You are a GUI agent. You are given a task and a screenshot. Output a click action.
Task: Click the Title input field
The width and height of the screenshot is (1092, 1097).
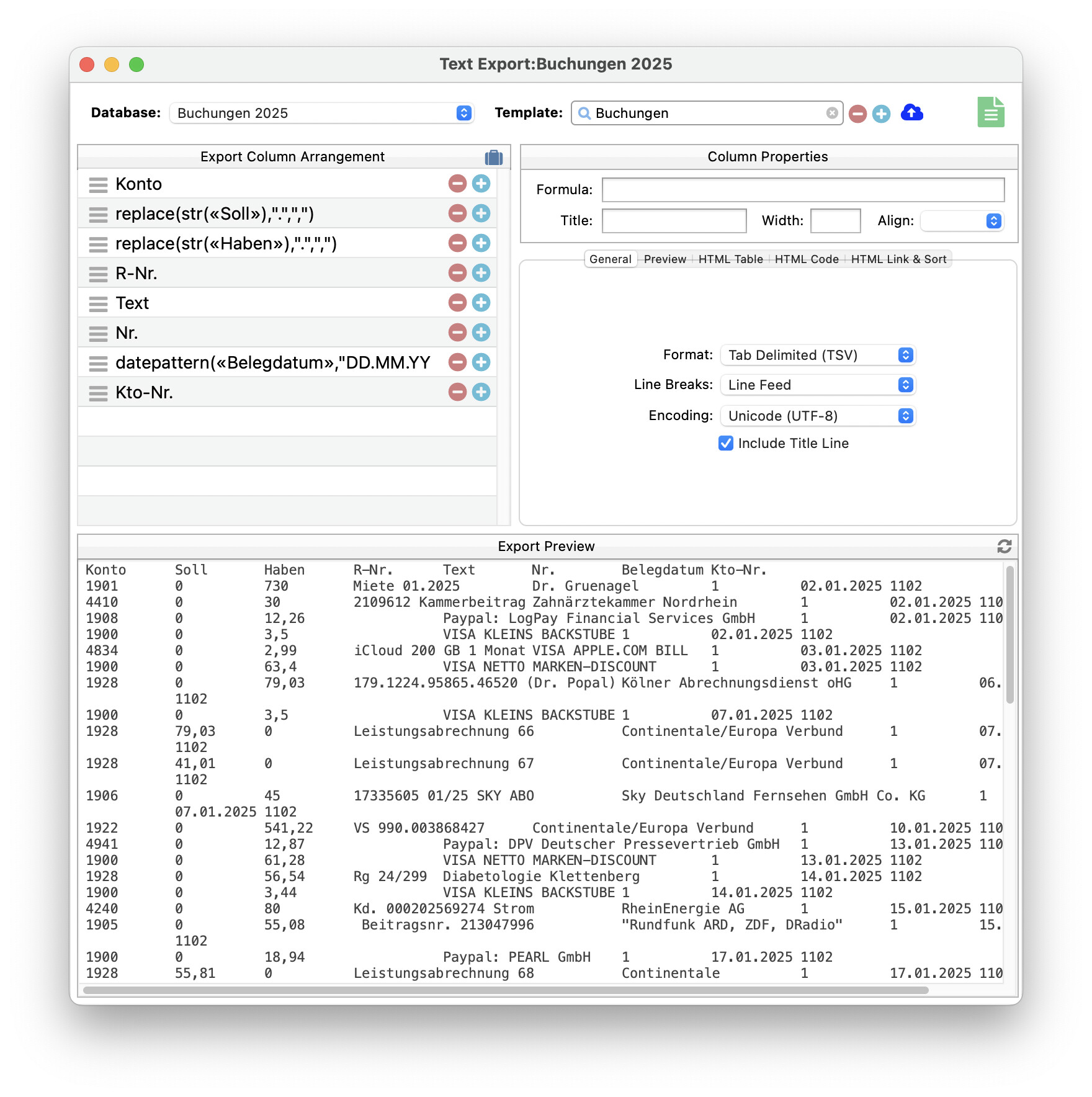coord(674,221)
